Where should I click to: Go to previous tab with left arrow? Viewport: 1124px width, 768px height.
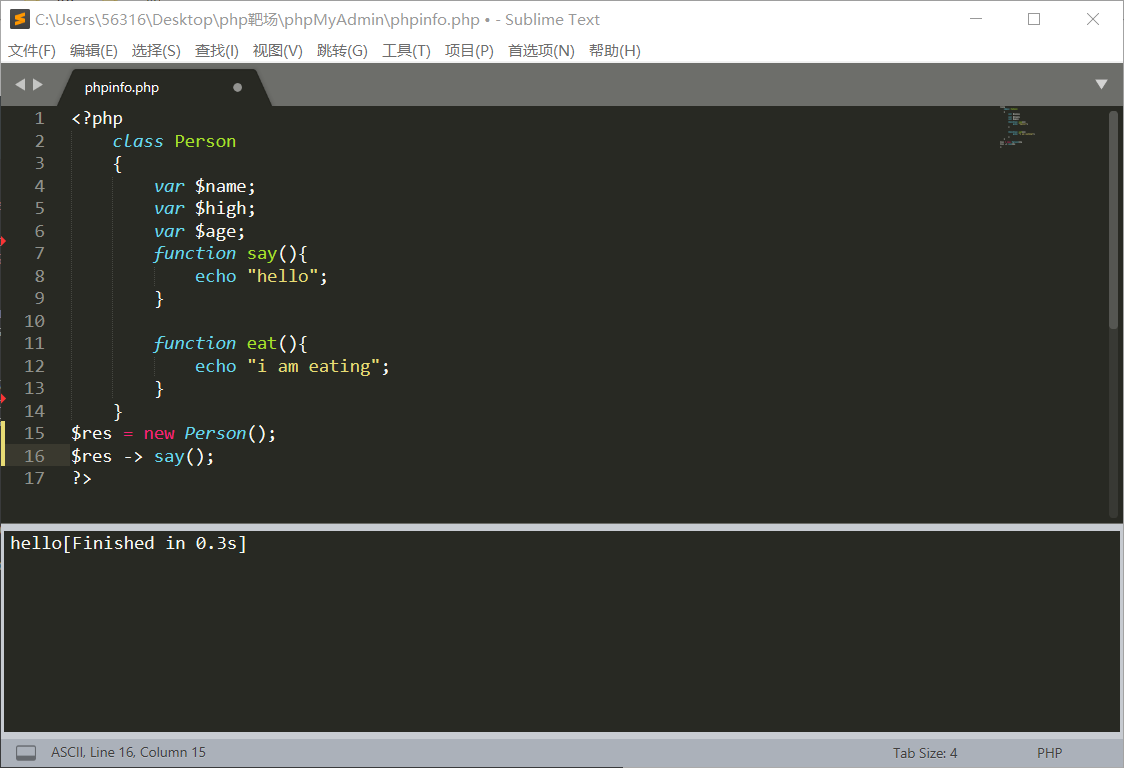[x=20, y=85]
